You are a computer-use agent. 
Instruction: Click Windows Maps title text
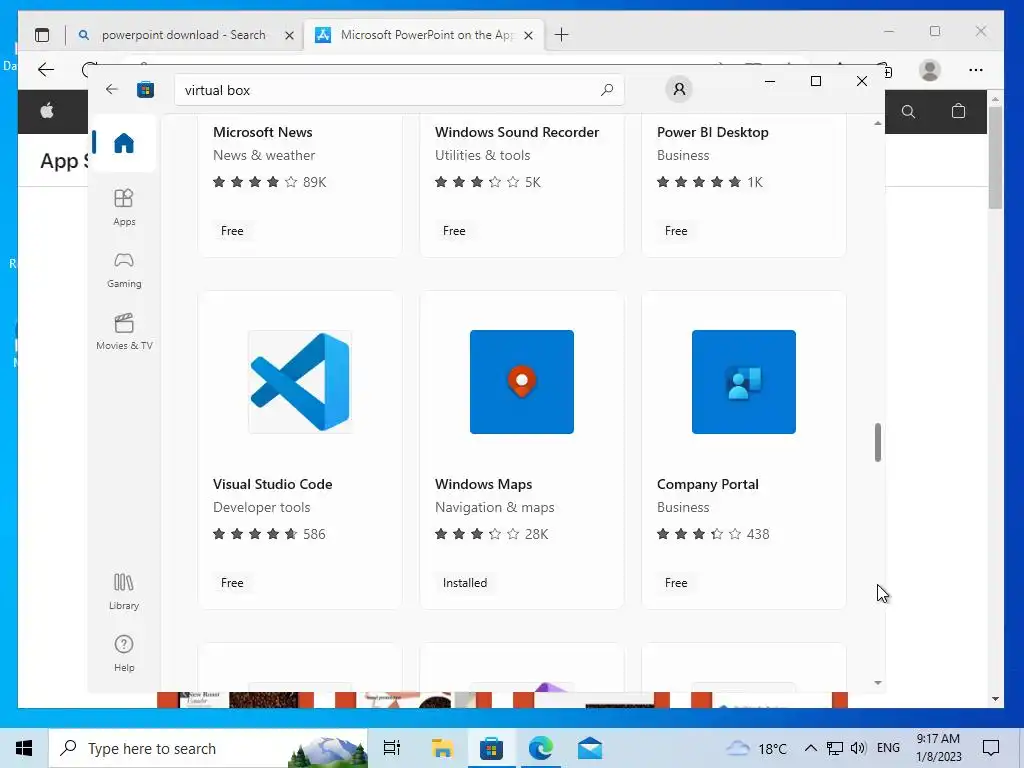[x=483, y=484]
